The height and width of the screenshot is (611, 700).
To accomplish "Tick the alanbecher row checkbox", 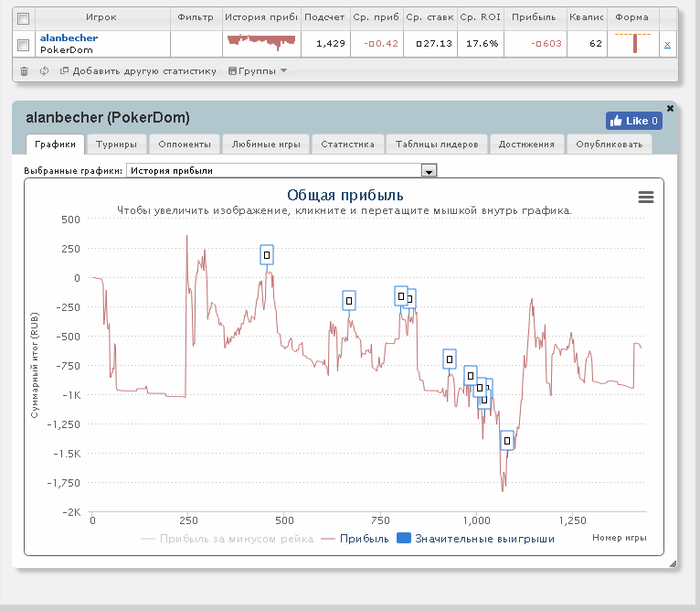I will 23,45.
